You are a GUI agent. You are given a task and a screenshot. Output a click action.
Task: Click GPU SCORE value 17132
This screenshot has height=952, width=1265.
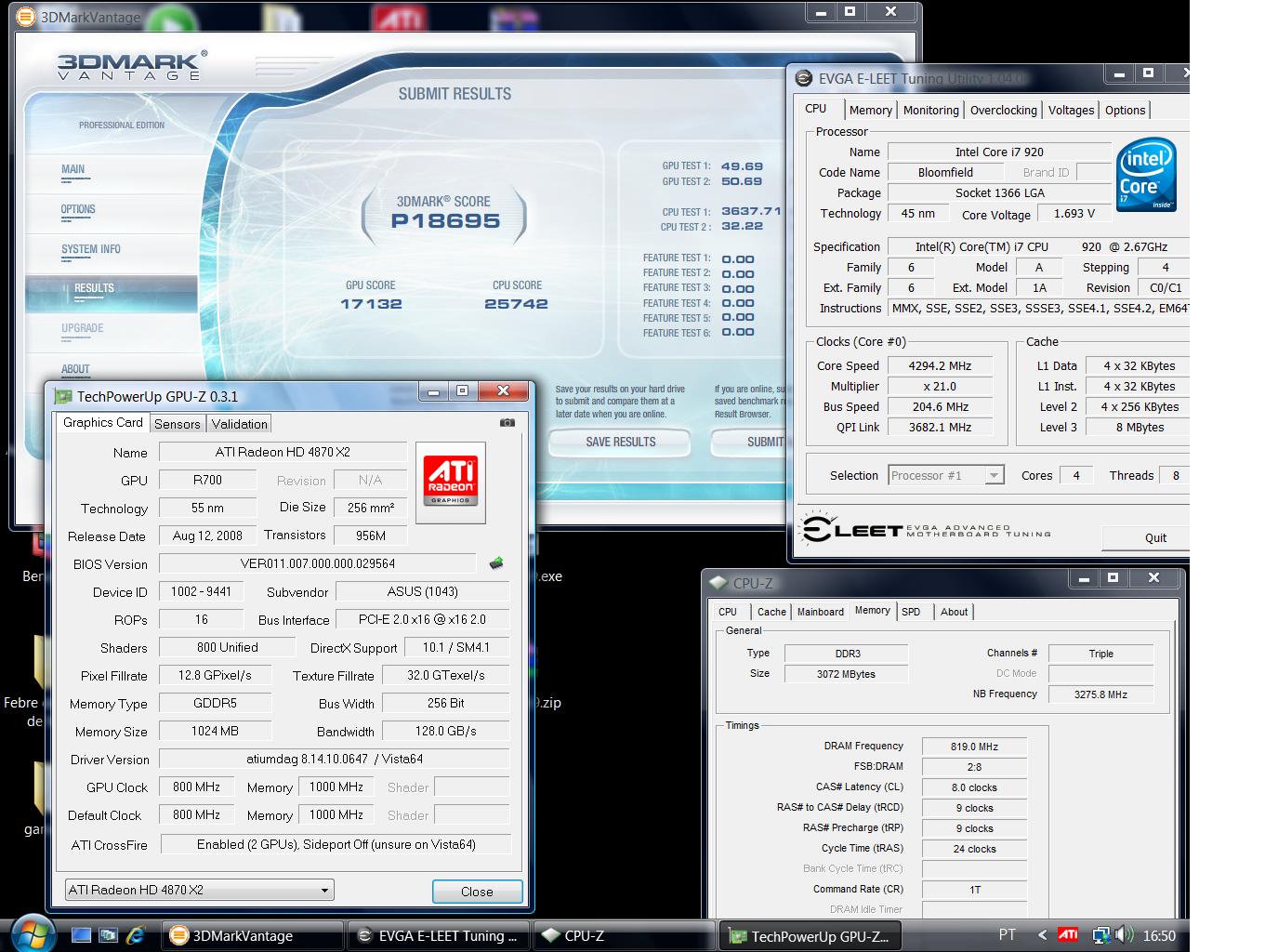371,304
